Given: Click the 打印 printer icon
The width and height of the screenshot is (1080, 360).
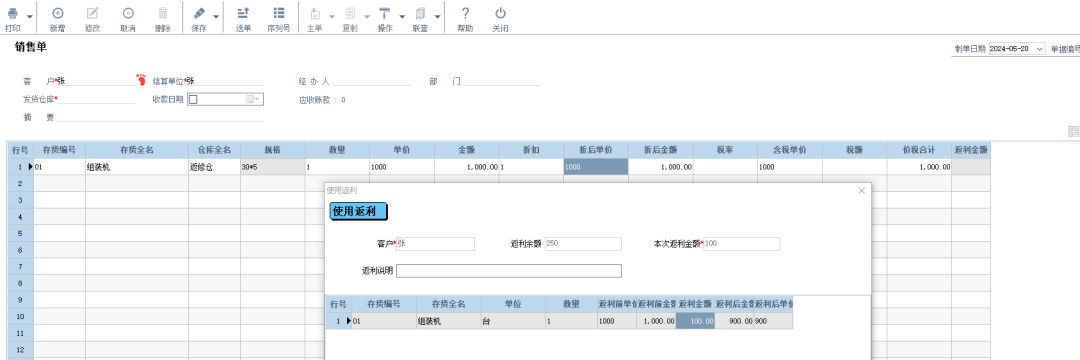Looking at the screenshot, I should pyautogui.click(x=12, y=13).
